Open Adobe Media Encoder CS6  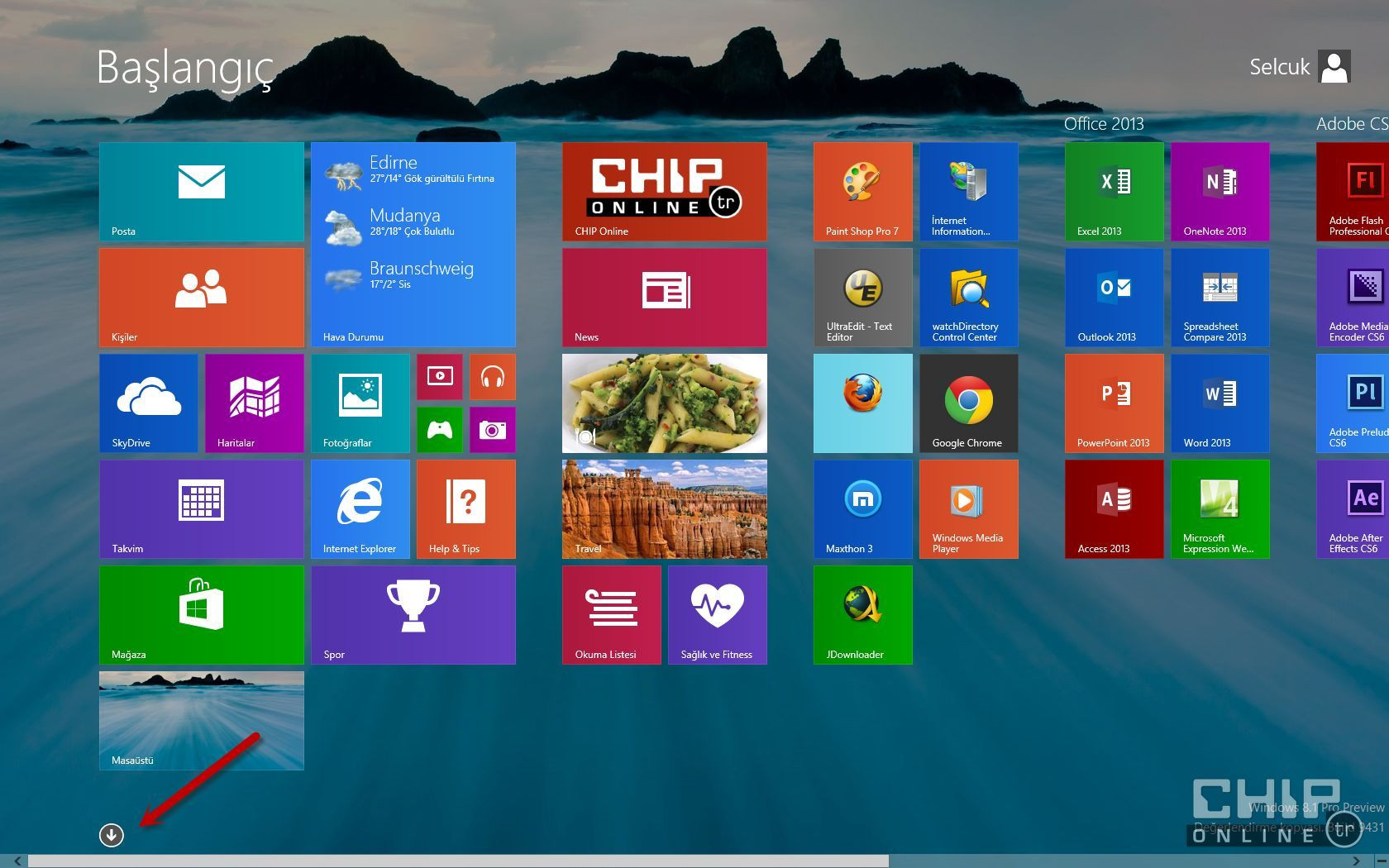pyautogui.click(x=1353, y=298)
